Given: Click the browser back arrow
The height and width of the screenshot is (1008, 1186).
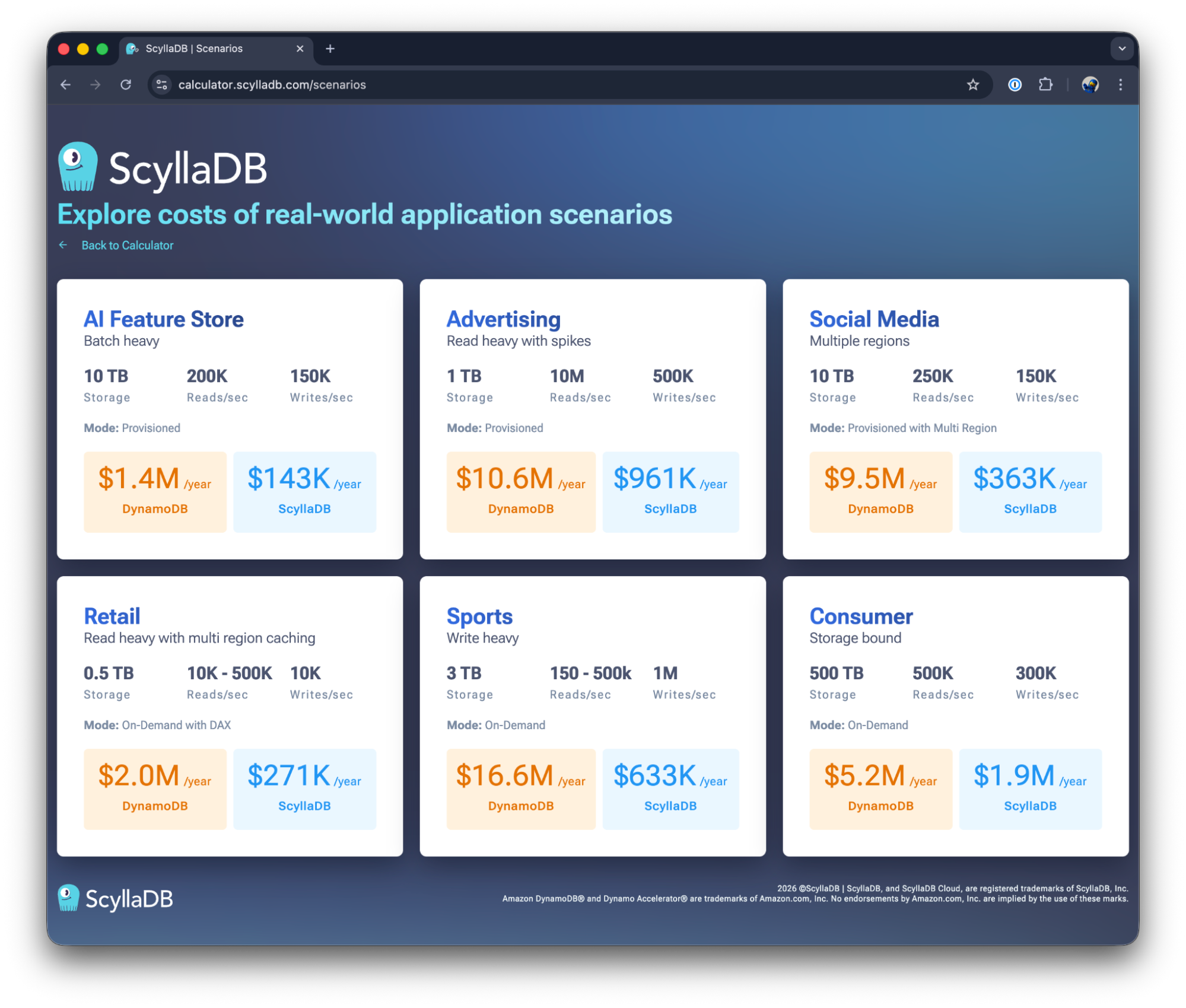Looking at the screenshot, I should tap(66, 85).
